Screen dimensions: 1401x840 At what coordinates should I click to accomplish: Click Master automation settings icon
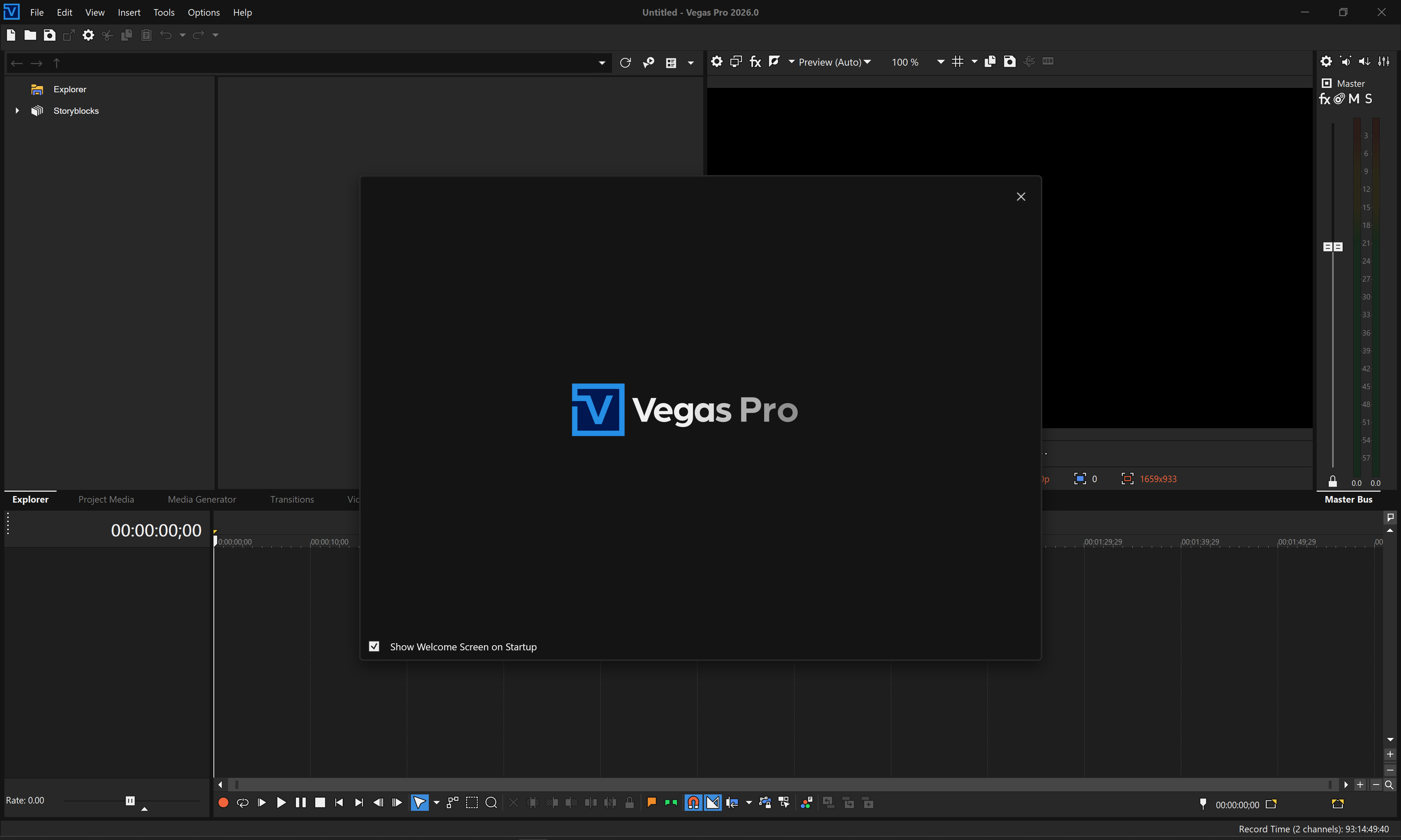click(1339, 99)
